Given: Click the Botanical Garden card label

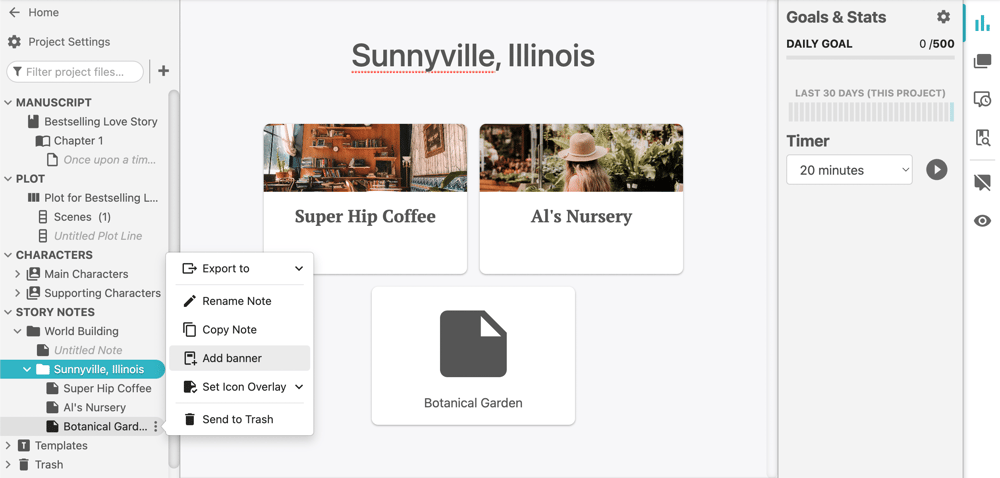Looking at the screenshot, I should point(473,403).
